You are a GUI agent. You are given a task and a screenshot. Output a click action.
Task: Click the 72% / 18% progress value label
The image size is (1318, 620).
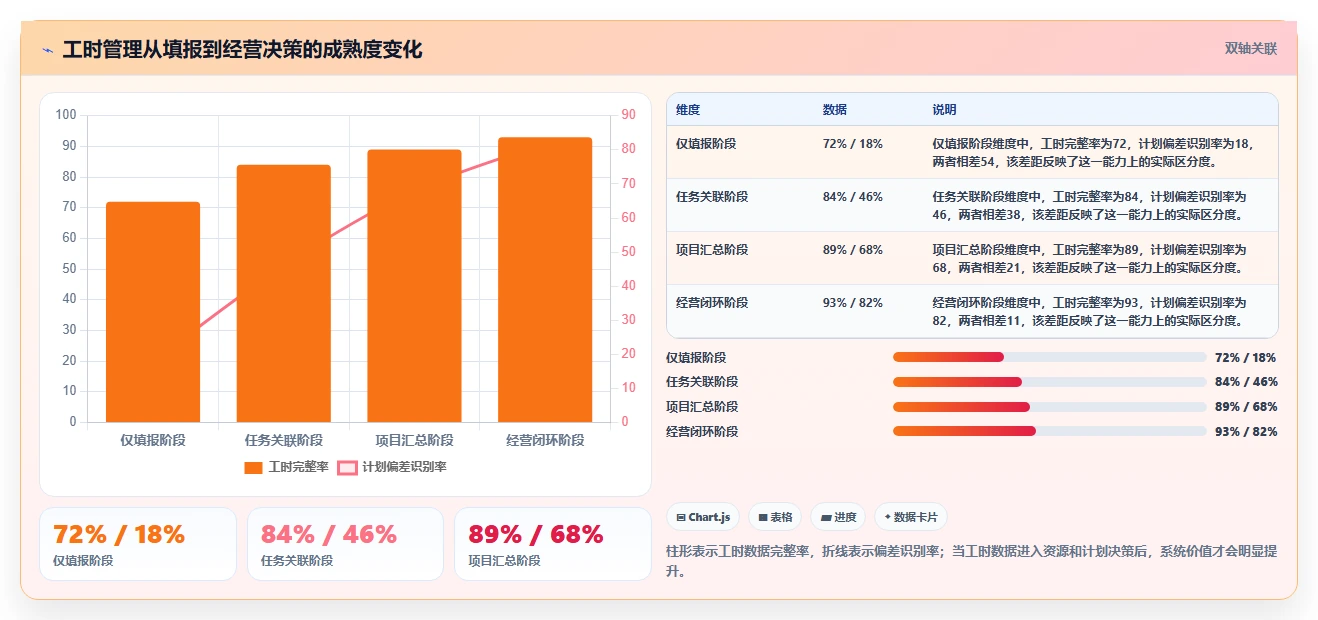point(1246,358)
